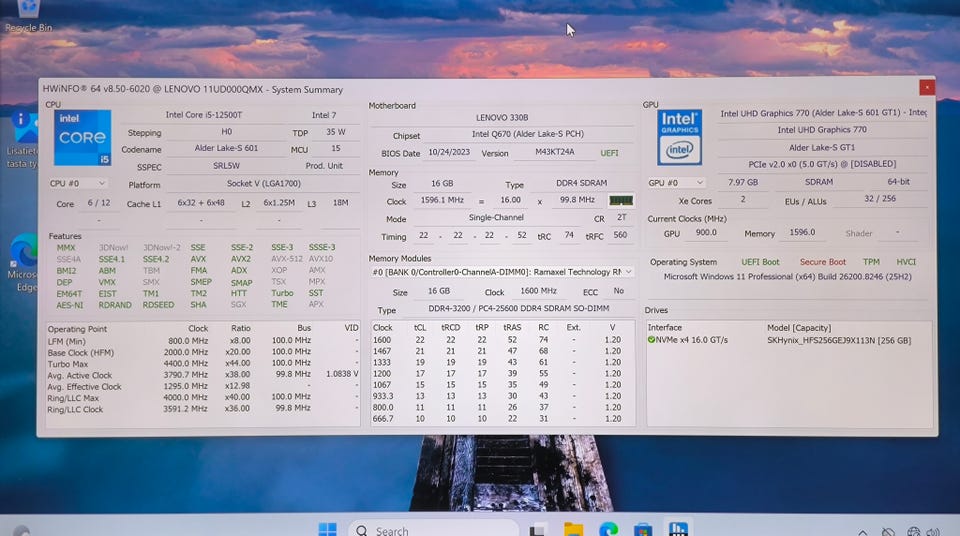Click the SKHynix 256 GB drive entry
Screen dimensions: 960x536
coord(839,340)
